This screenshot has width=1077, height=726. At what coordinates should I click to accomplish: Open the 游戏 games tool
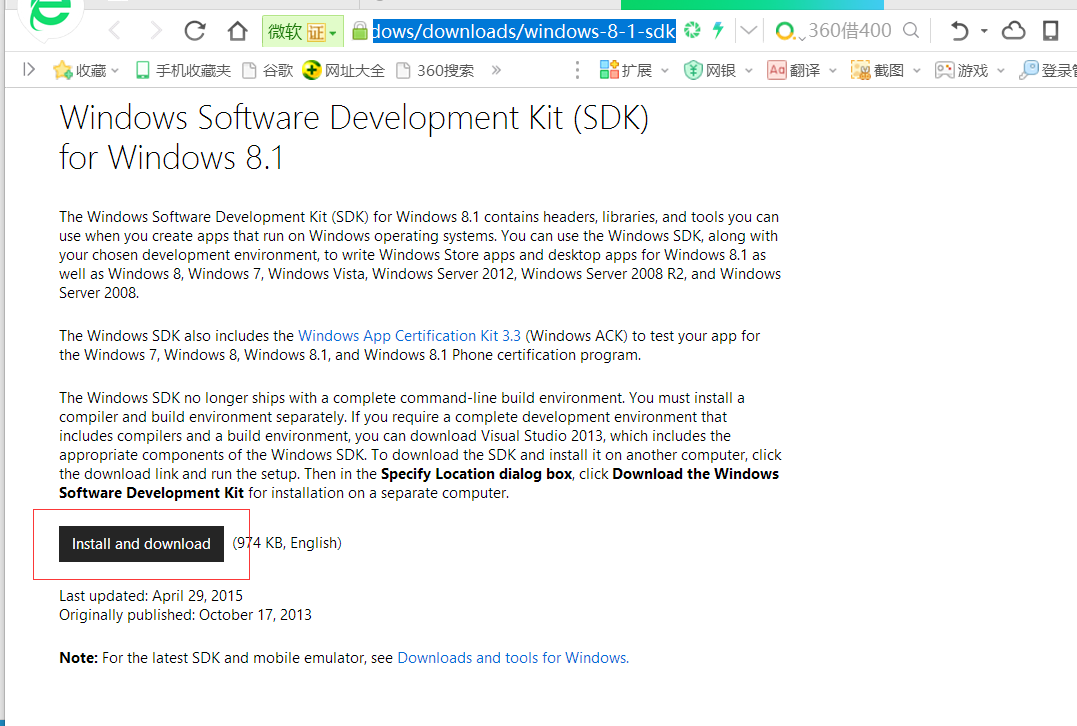point(962,70)
